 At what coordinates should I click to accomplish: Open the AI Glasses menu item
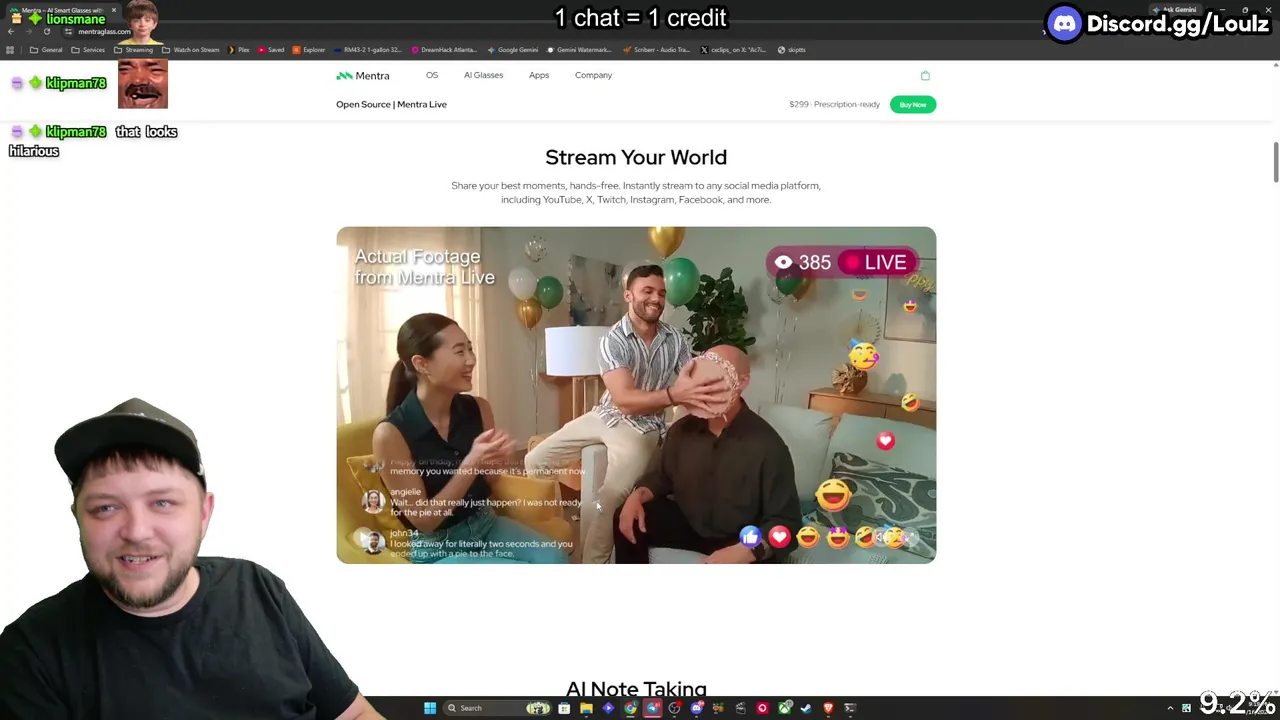point(483,75)
